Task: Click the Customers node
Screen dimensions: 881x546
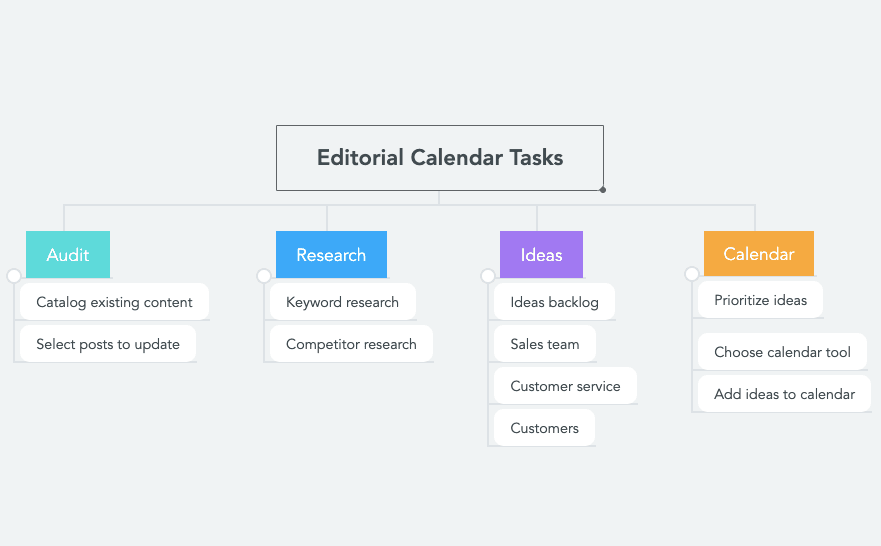Action: (544, 428)
